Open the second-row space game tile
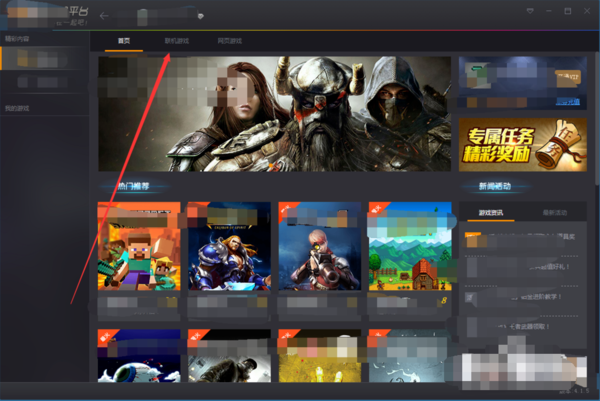This screenshot has width=600, height=401. (x=139, y=356)
